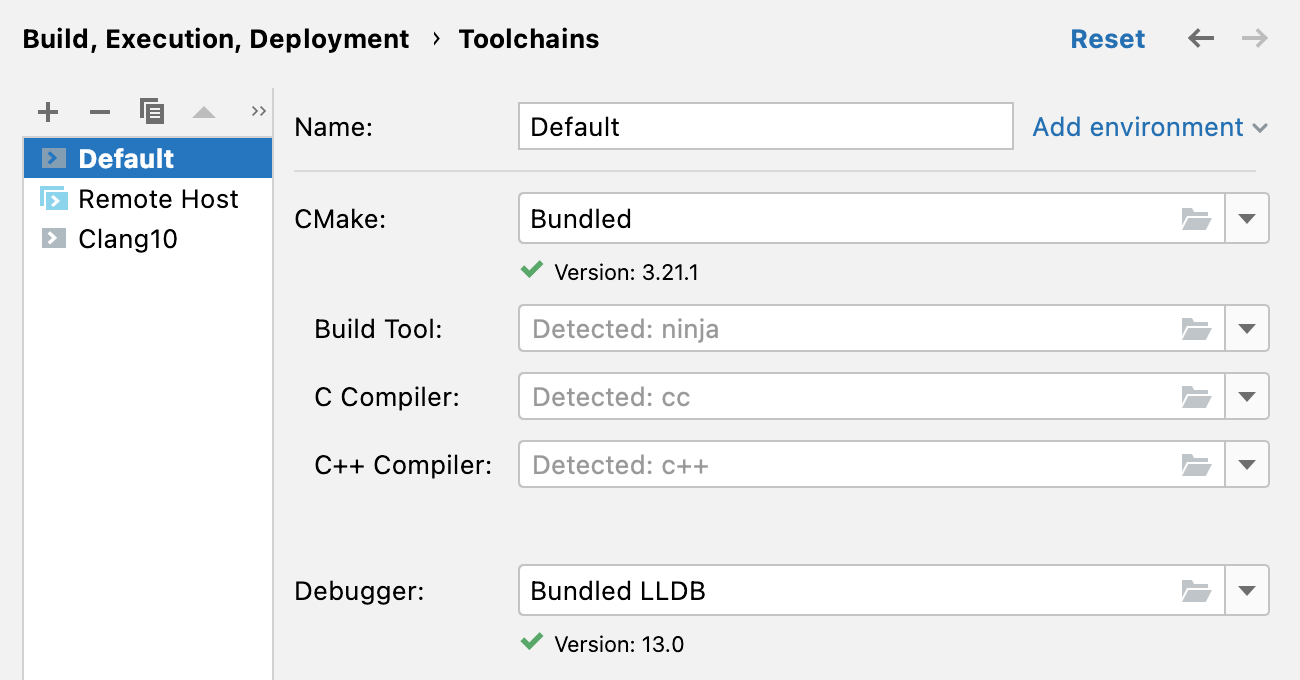Browse for a C++ Compiler executable
Viewport: 1300px width, 680px height.
pyautogui.click(x=1197, y=464)
